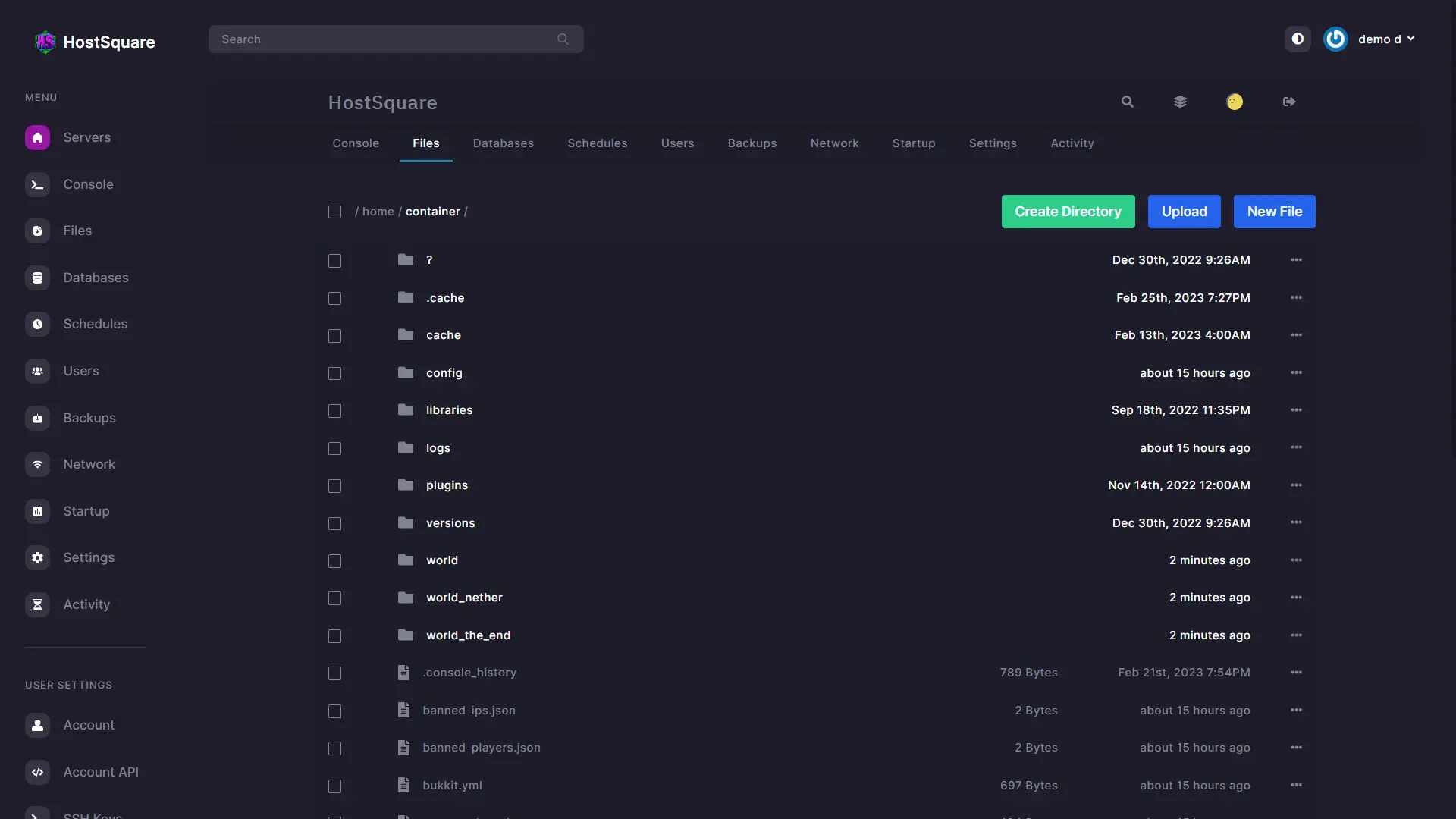
Task: Click the yellow moon face icon
Action: (x=1235, y=102)
